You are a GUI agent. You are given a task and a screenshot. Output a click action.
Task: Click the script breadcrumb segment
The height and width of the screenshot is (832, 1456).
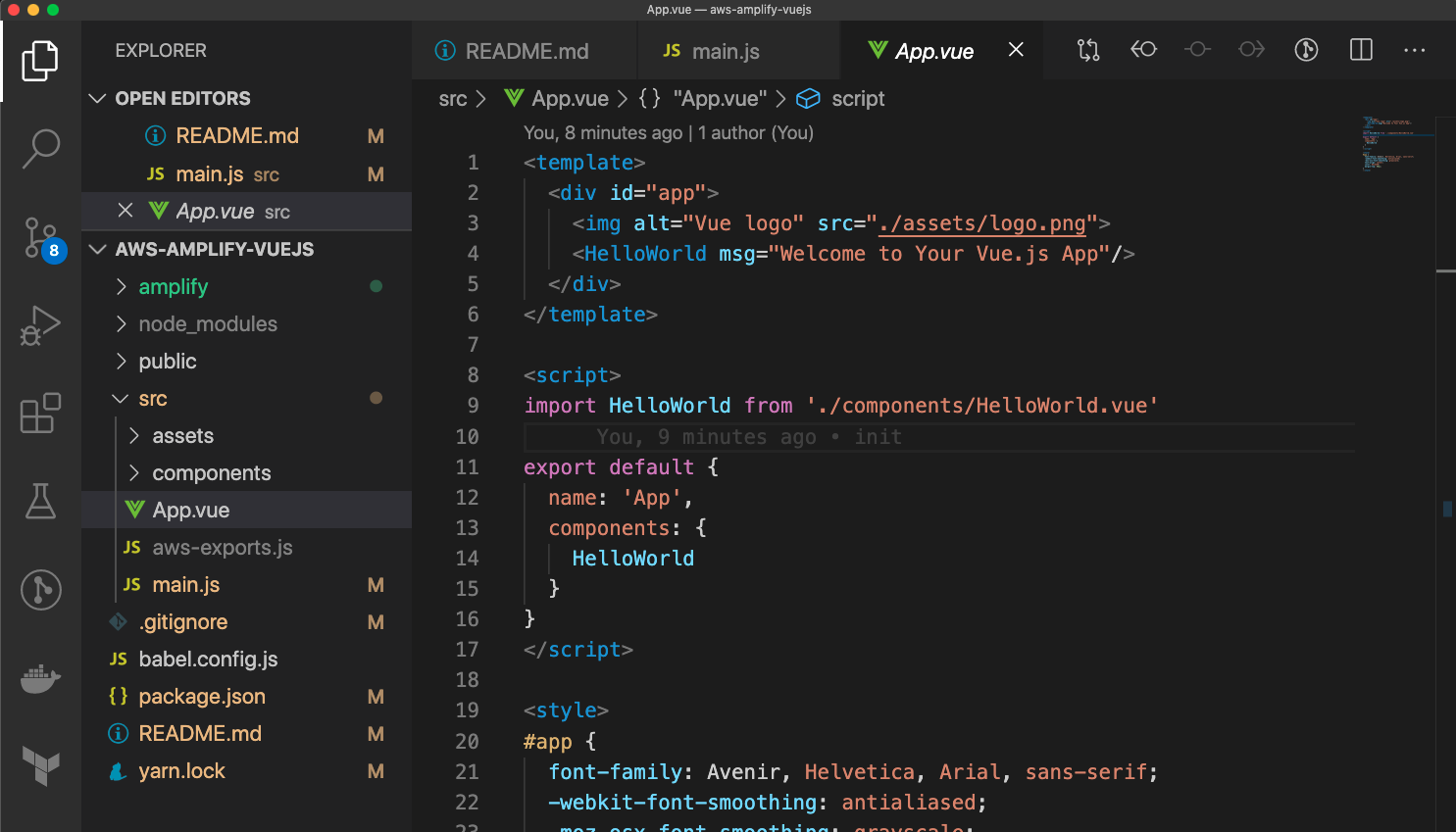point(841,99)
